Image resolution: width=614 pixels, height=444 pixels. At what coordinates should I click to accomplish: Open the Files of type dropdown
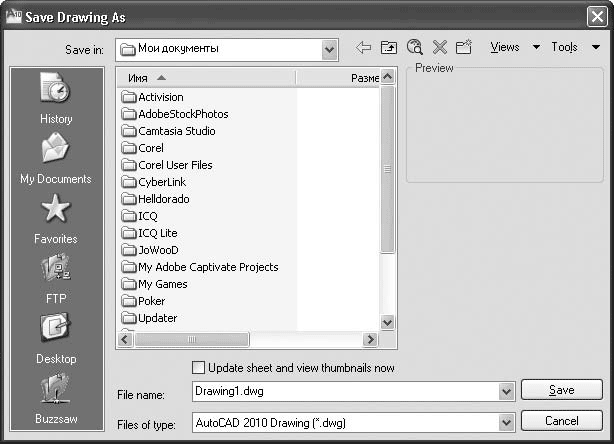pyautogui.click(x=505, y=422)
